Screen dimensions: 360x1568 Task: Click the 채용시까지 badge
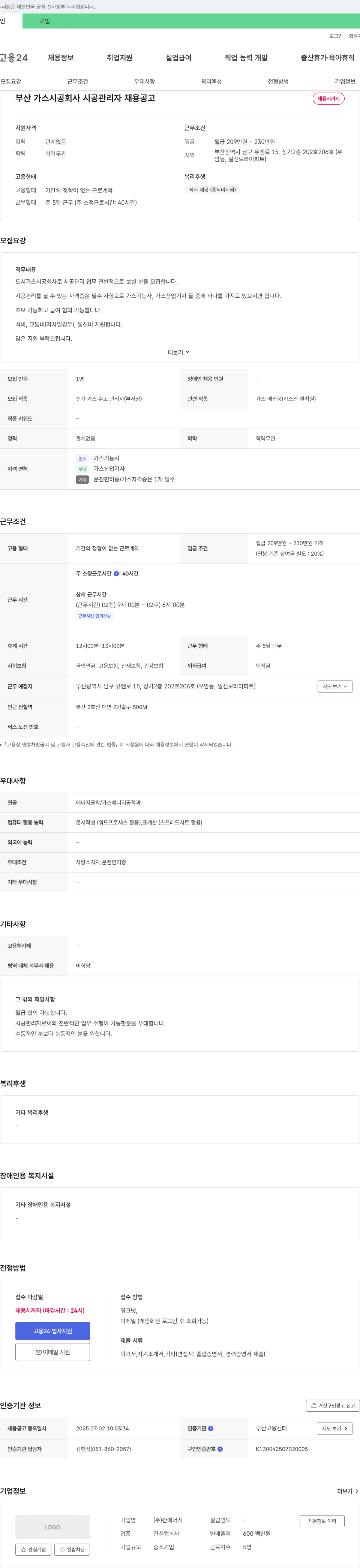[x=328, y=99]
